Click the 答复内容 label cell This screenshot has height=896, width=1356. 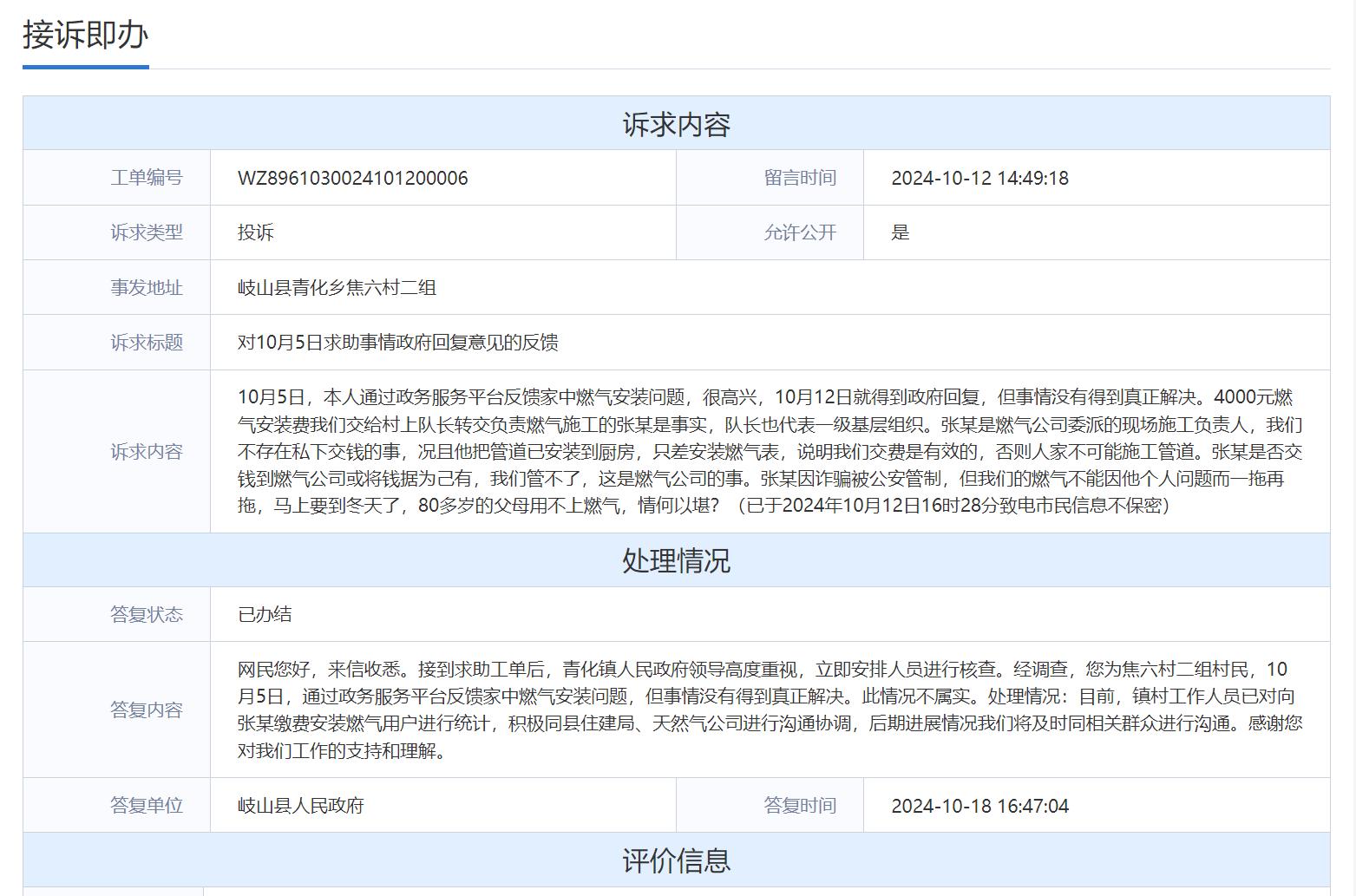click(x=117, y=710)
